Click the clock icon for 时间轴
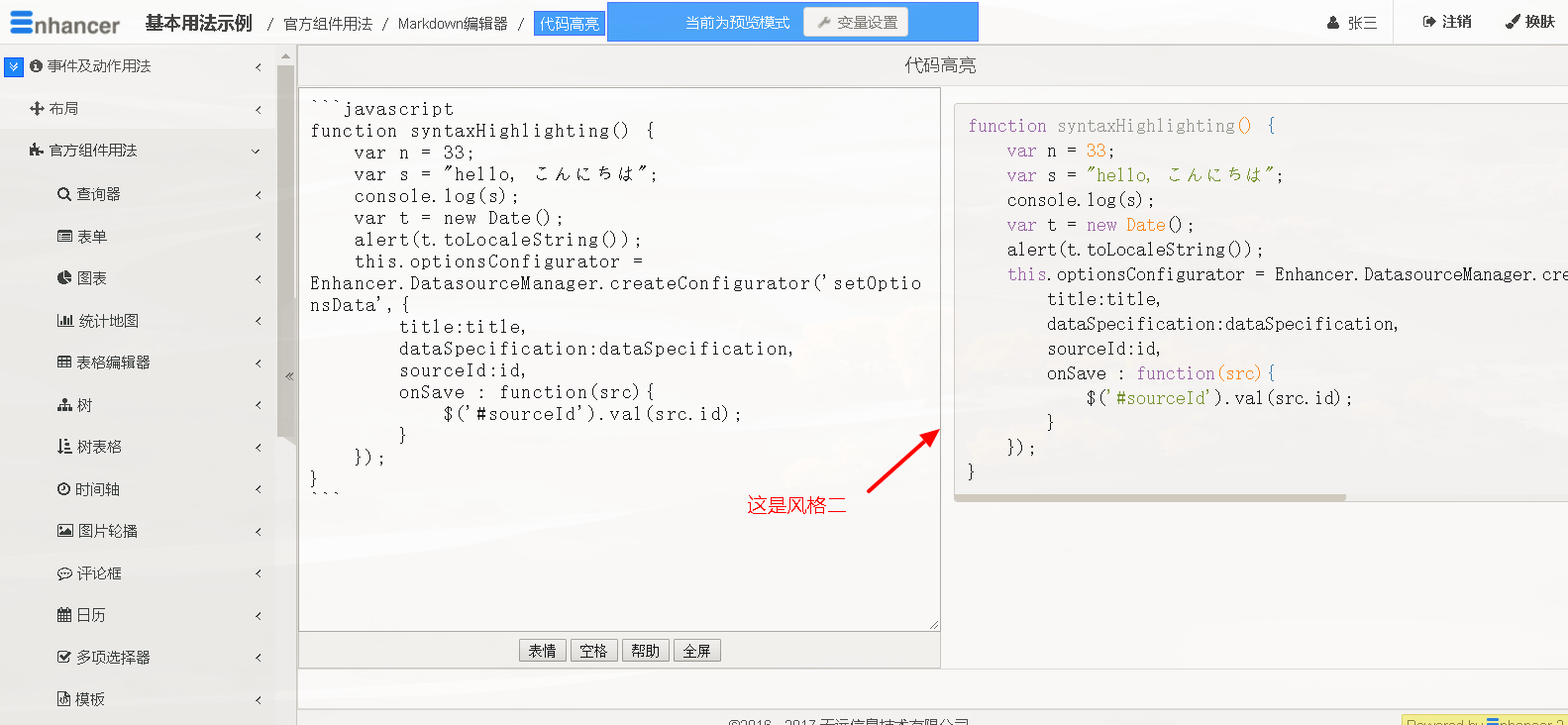The image size is (1568, 725). coord(64,489)
